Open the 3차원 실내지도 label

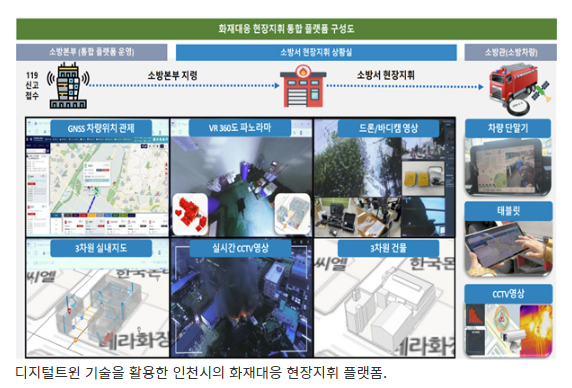pyautogui.click(x=101, y=248)
